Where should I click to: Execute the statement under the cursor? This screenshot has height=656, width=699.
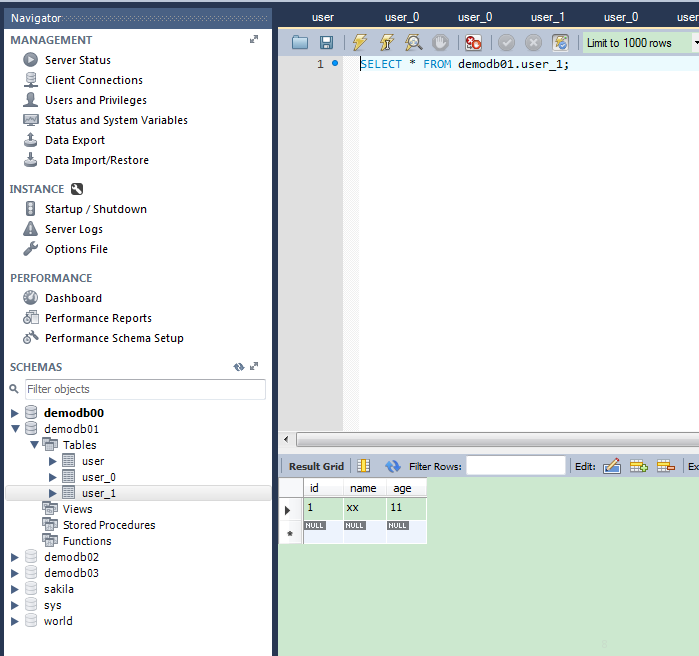pyautogui.click(x=387, y=43)
